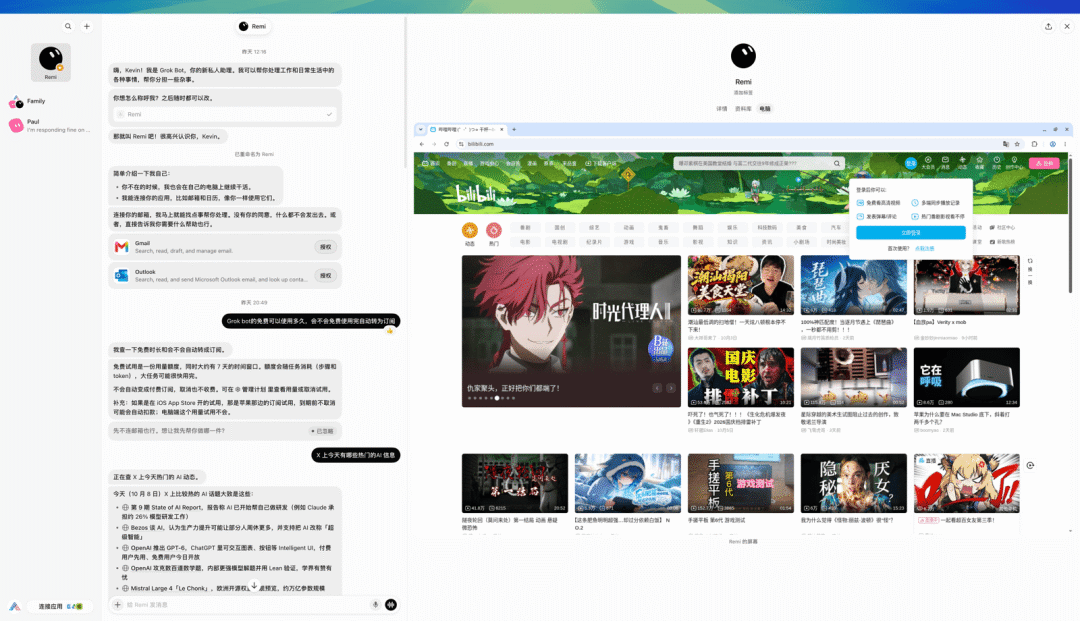Viewport: 1080px width, 621px height.
Task: Click the next arrow on the banner carousel
Action: pos(671,388)
